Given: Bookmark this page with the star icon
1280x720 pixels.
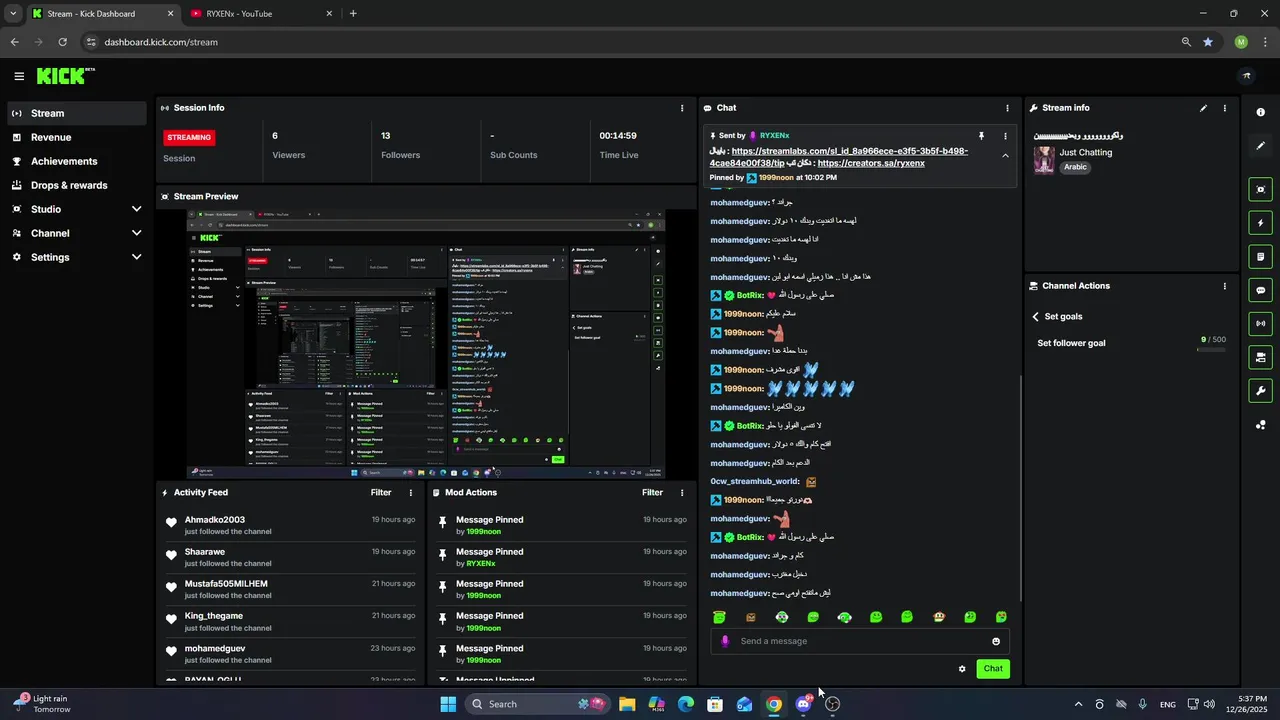Looking at the screenshot, I should (1208, 42).
